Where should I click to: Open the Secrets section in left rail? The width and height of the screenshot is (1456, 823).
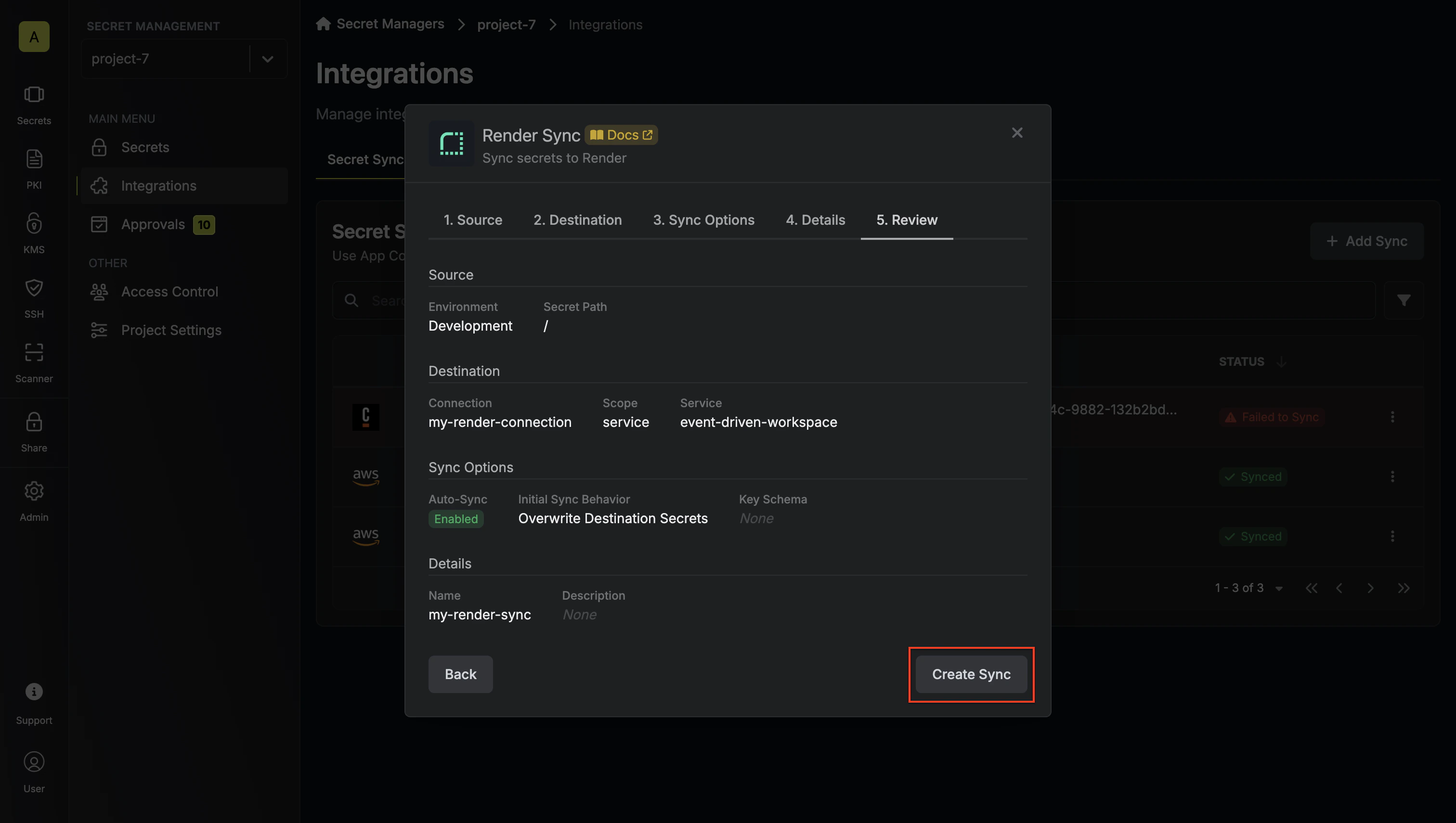coord(34,104)
